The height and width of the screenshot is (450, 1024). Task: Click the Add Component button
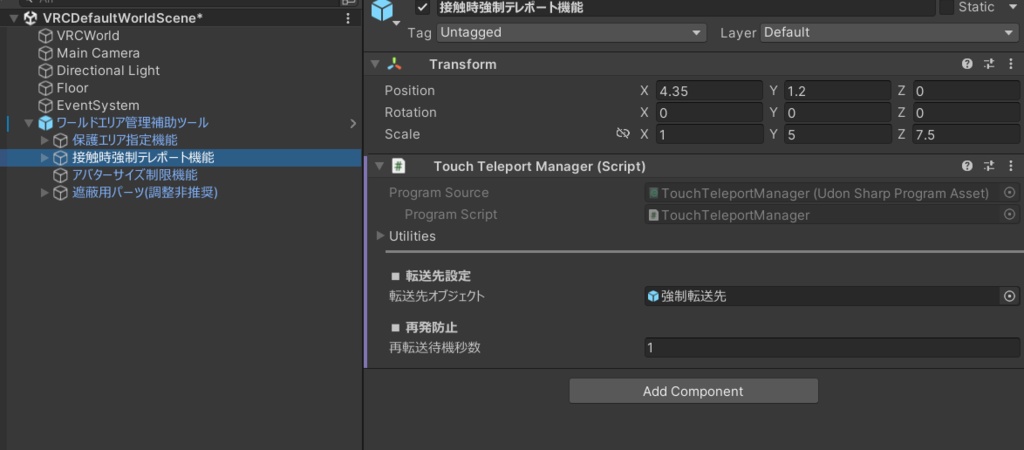tap(694, 391)
